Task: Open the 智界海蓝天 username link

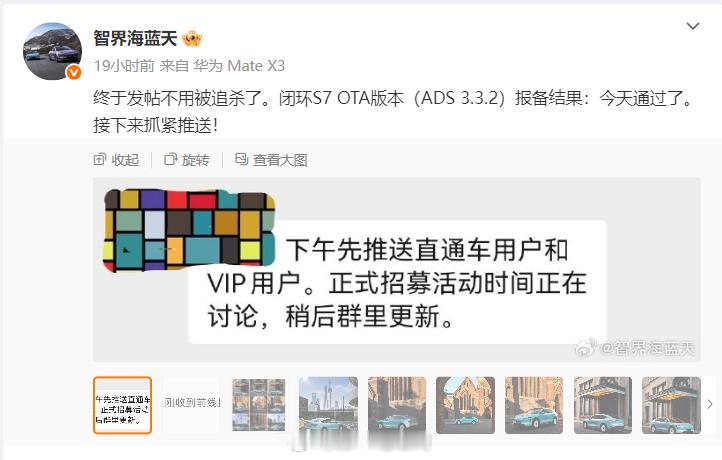Action: (135, 38)
